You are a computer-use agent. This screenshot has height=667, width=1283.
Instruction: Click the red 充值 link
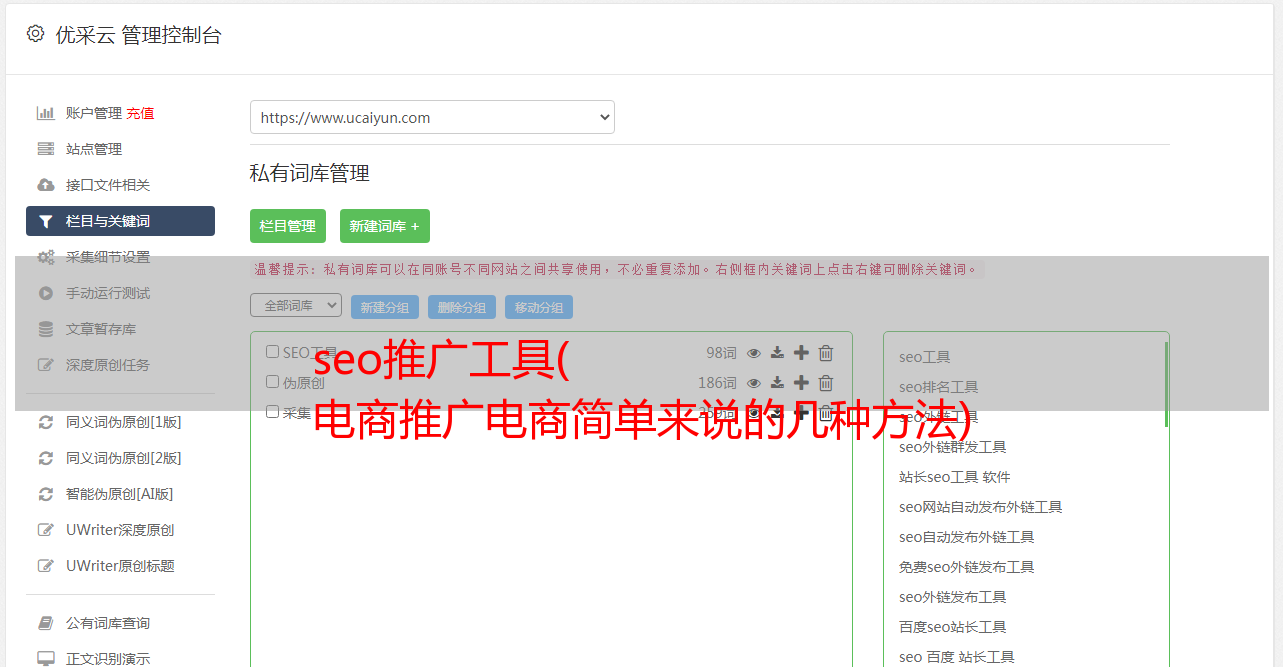(x=140, y=113)
